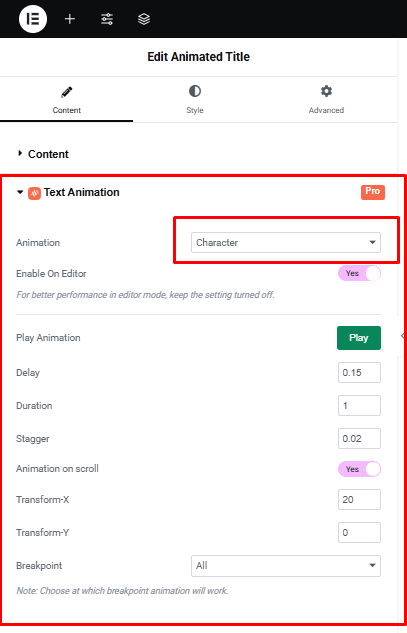Screen dimensions: 407x633
Task: Click the Pro badge
Action: click(x=373, y=192)
